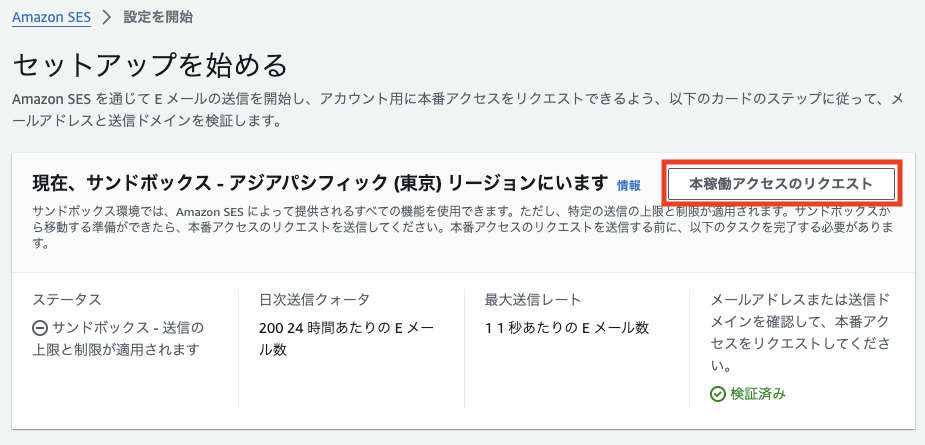
Task: Click the ステータス column label
Action: pyautogui.click(x=67, y=299)
